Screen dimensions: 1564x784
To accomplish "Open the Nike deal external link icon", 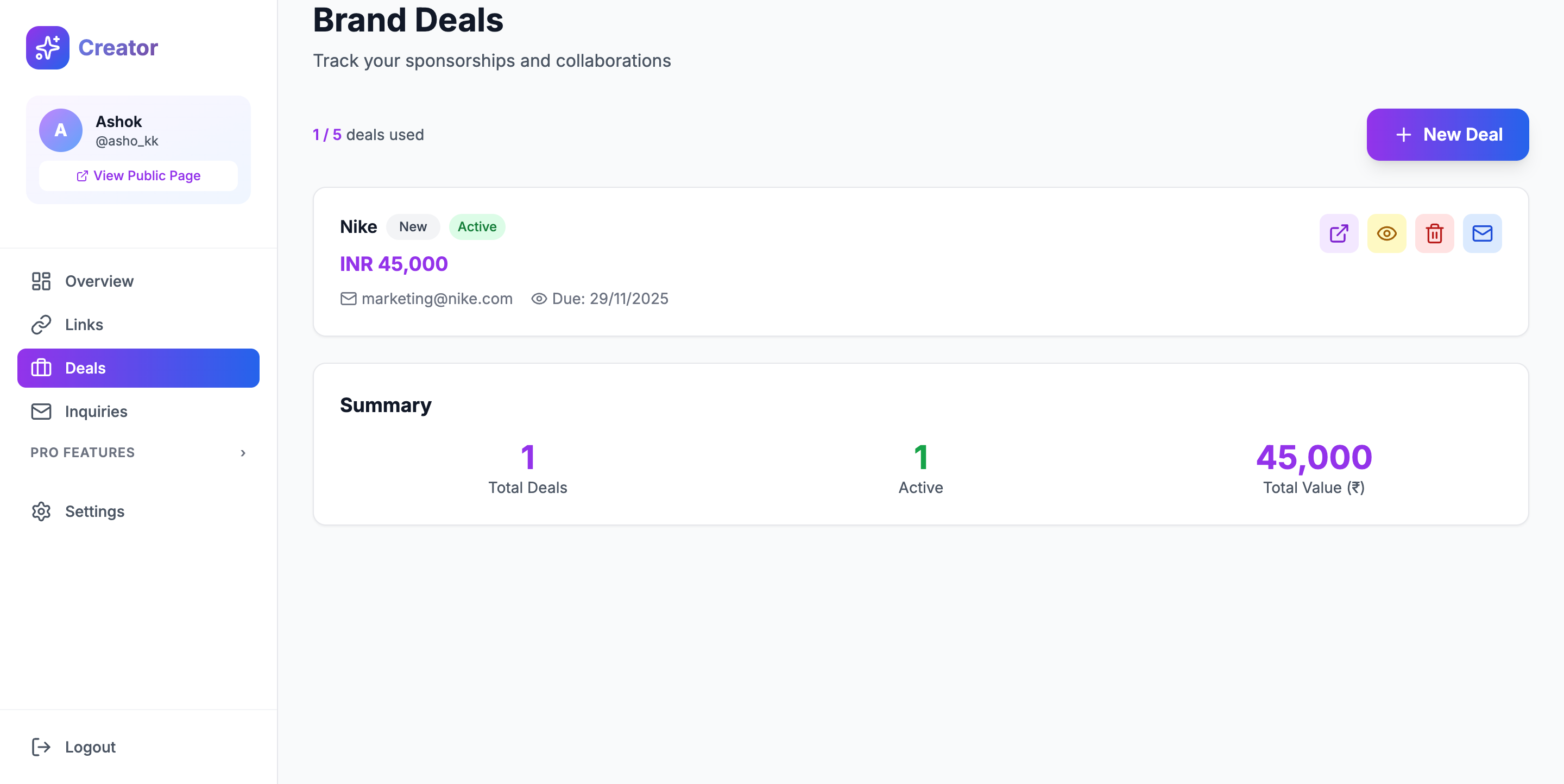I will [x=1339, y=233].
